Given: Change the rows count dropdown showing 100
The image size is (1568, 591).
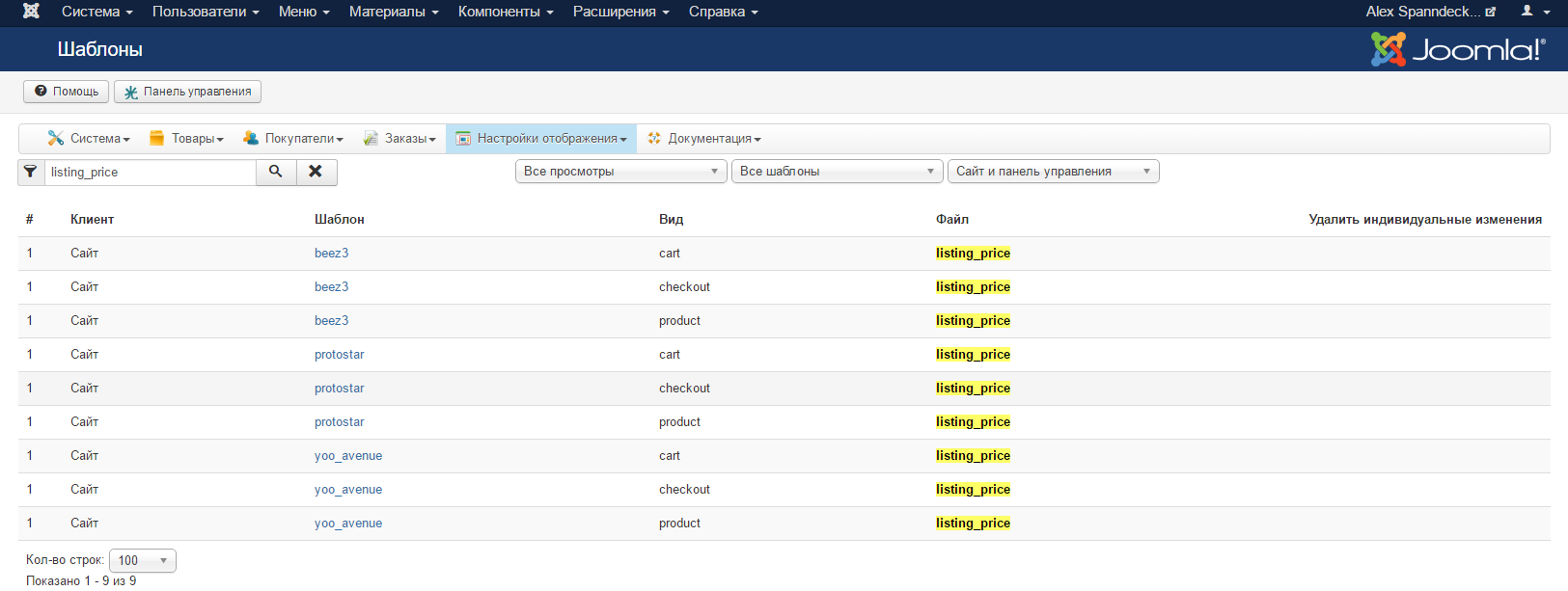Looking at the screenshot, I should point(142,560).
